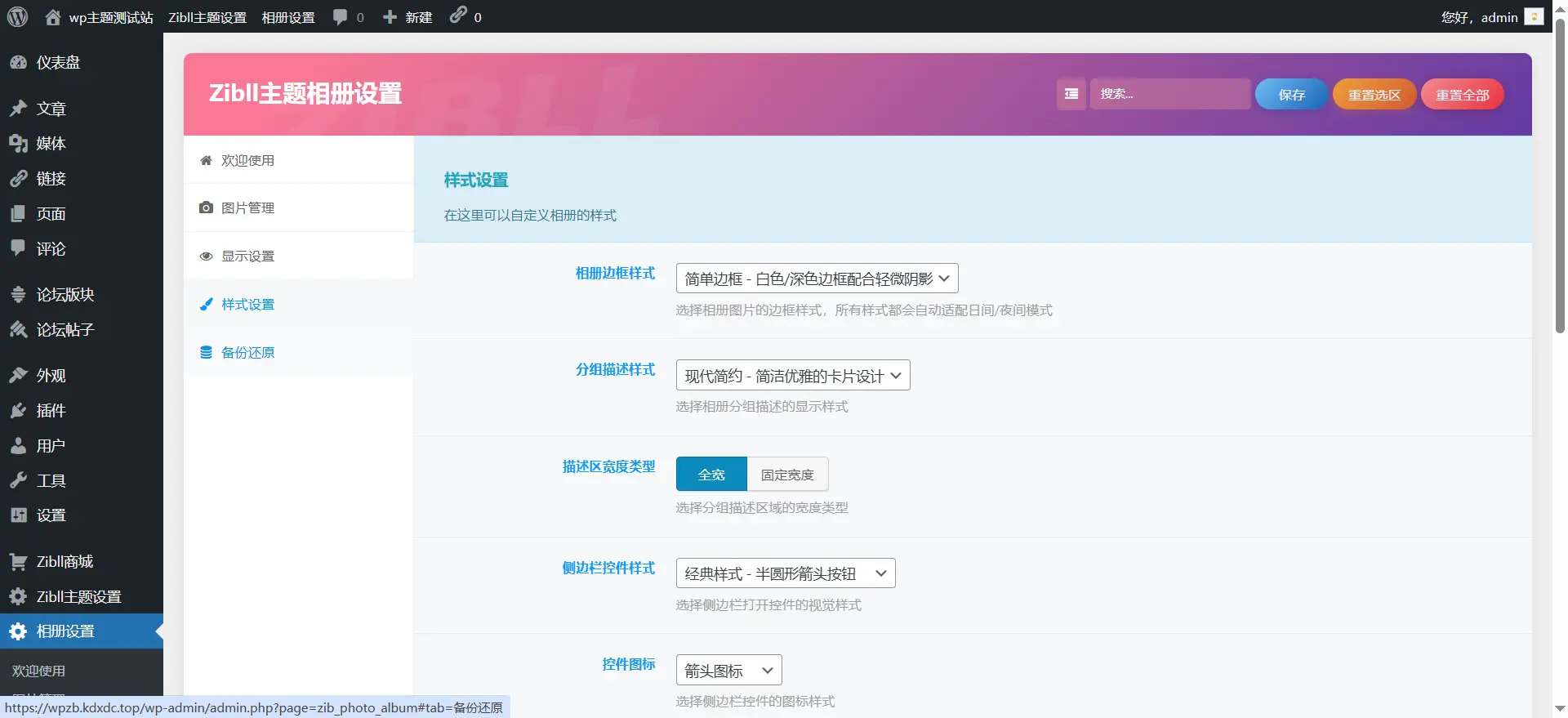Open the 插件 plugins menu
The image size is (1568, 718).
click(x=51, y=410)
